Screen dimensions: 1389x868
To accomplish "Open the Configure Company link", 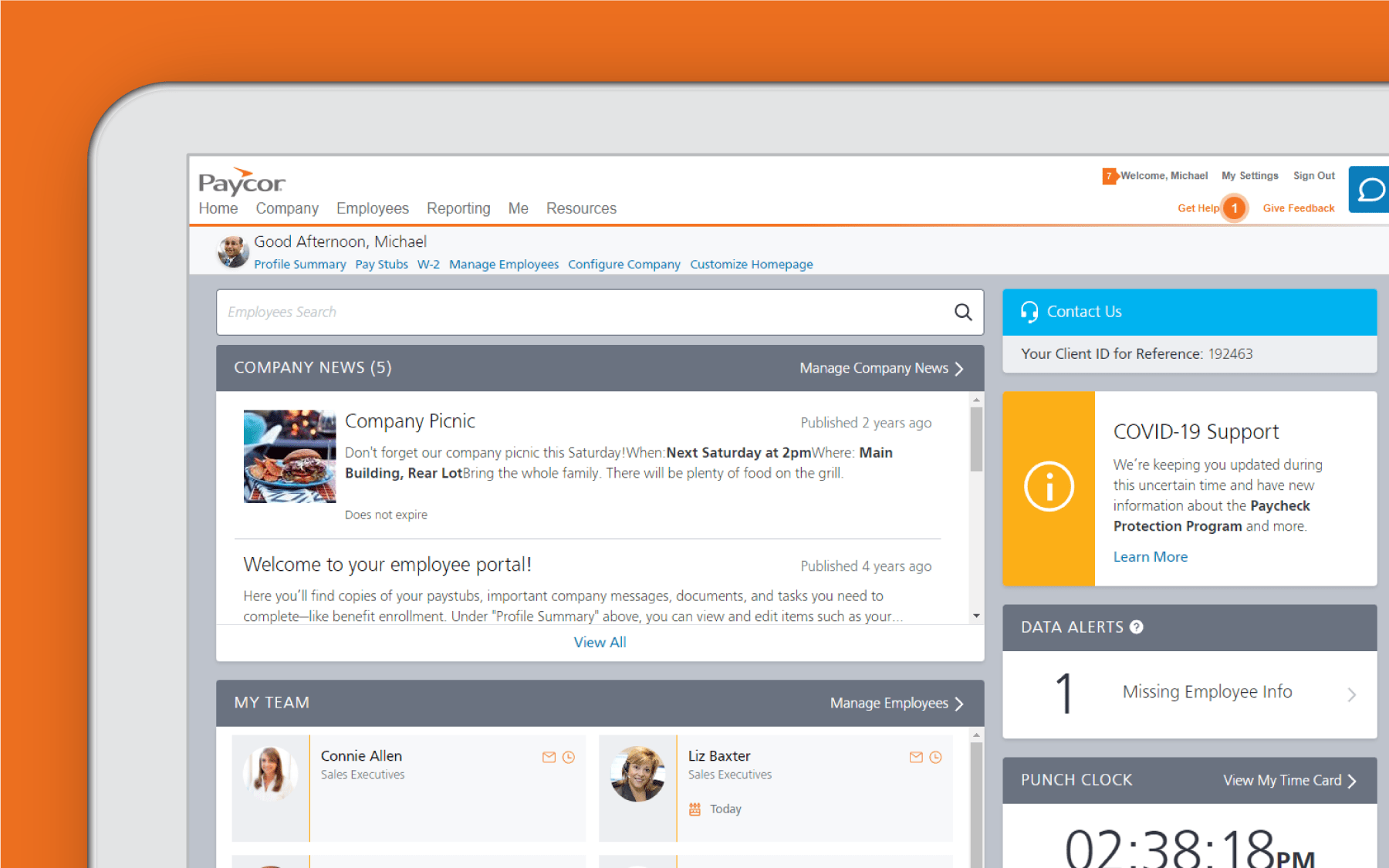I will 624,264.
